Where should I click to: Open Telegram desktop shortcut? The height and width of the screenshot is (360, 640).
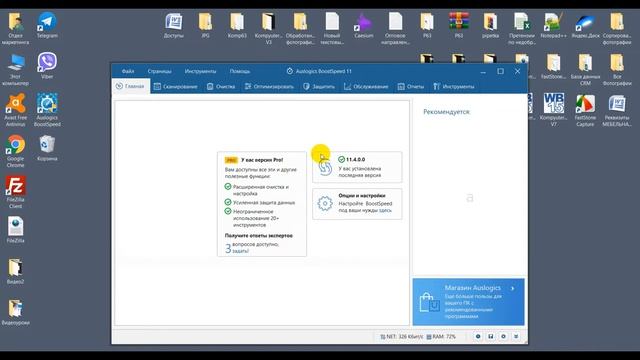coord(47,24)
